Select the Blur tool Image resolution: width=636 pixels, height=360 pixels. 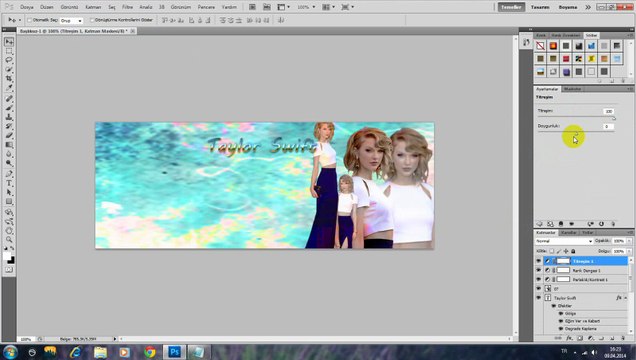coord(9,154)
